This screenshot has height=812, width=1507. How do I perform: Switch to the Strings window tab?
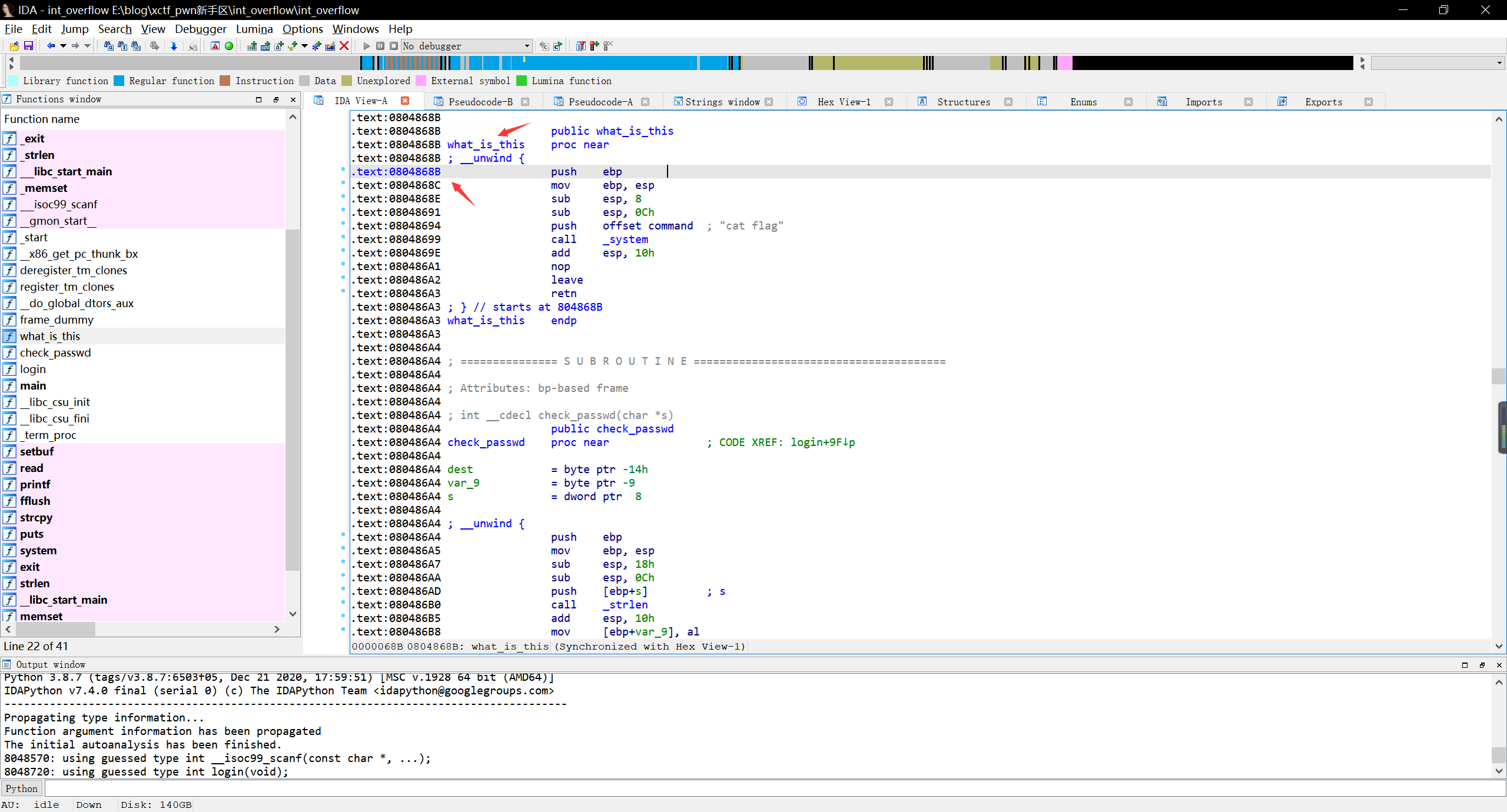(722, 102)
